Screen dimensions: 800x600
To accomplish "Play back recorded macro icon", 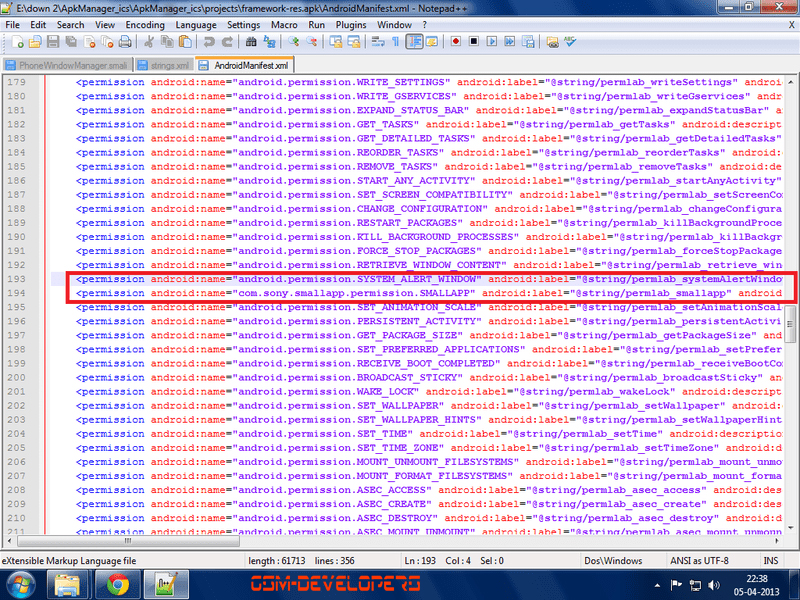I will click(x=492, y=42).
